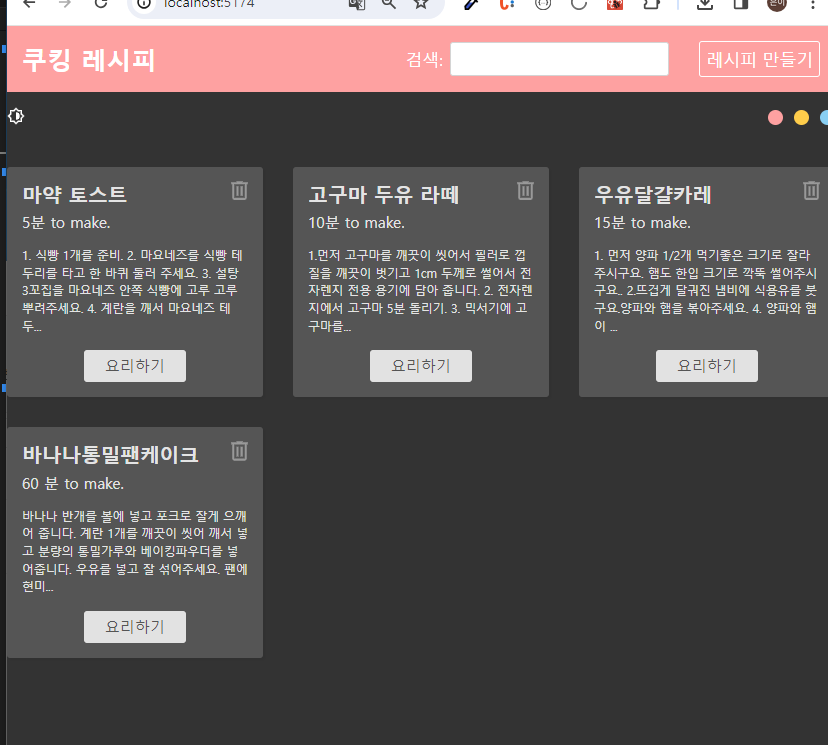View site information icon in address bar

tap(144, 4)
